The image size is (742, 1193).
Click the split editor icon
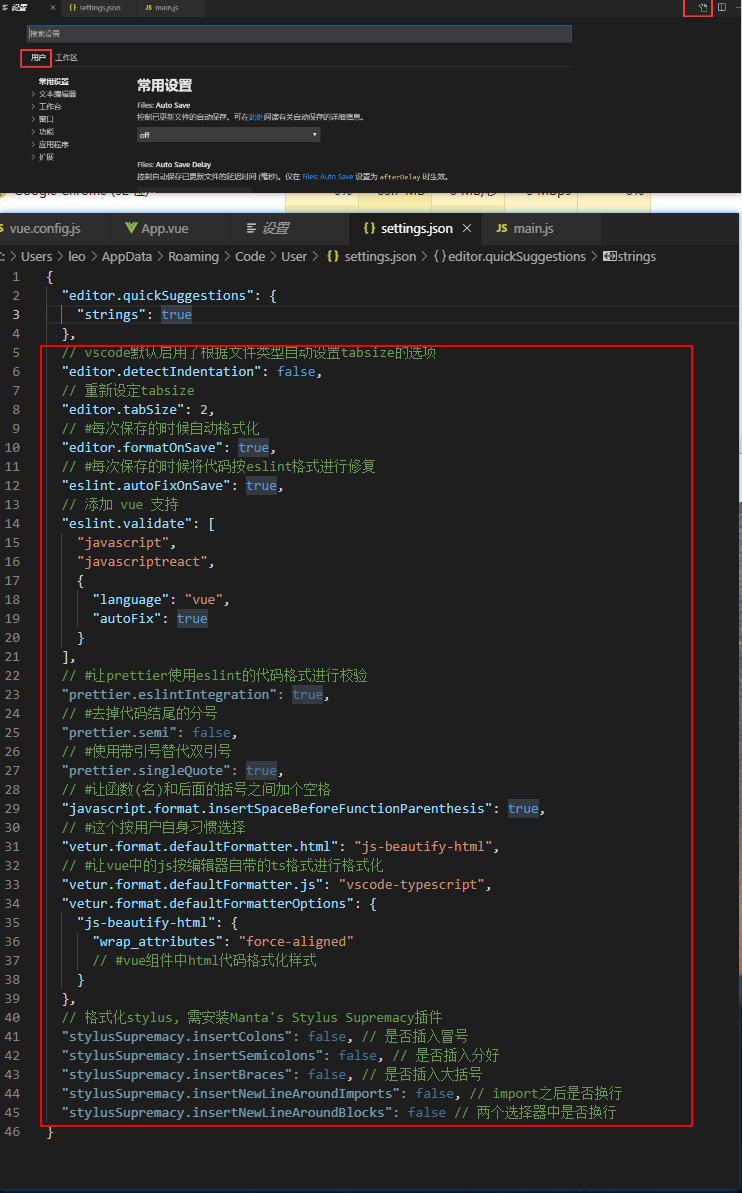(722, 8)
